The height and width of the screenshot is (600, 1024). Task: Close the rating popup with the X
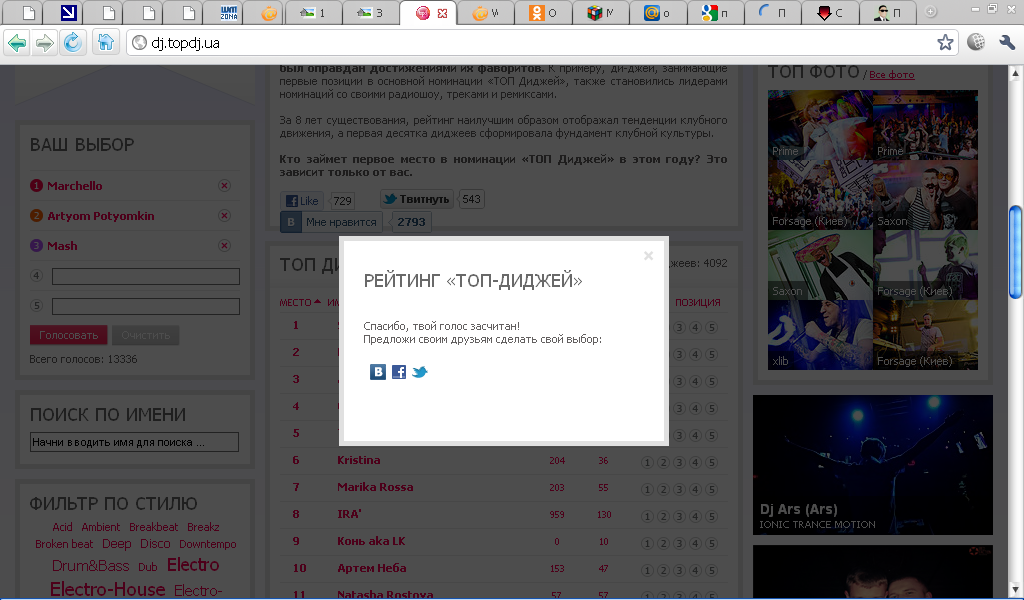[648, 256]
